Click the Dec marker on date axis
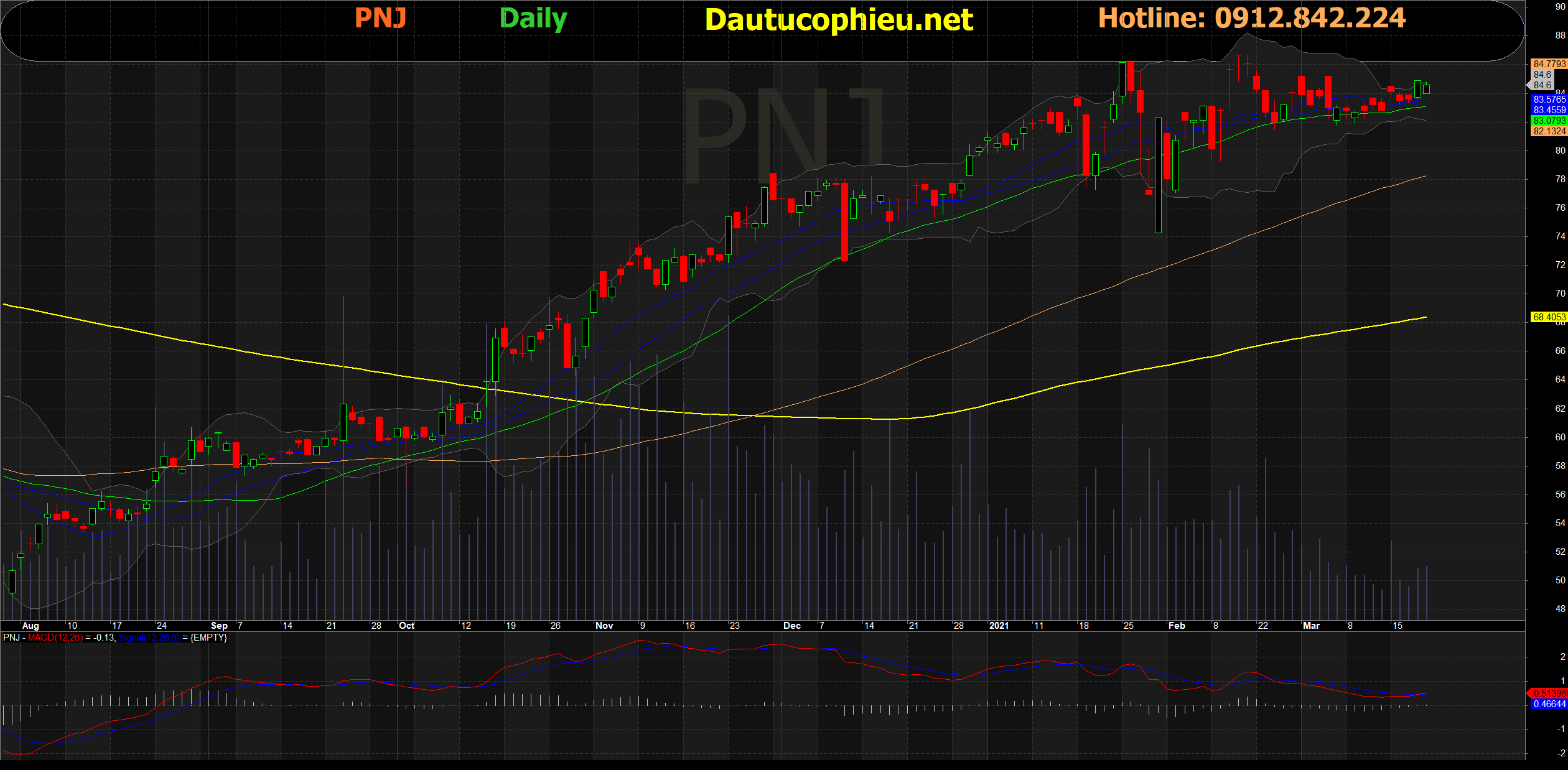The width and height of the screenshot is (1568, 770). coord(791,626)
